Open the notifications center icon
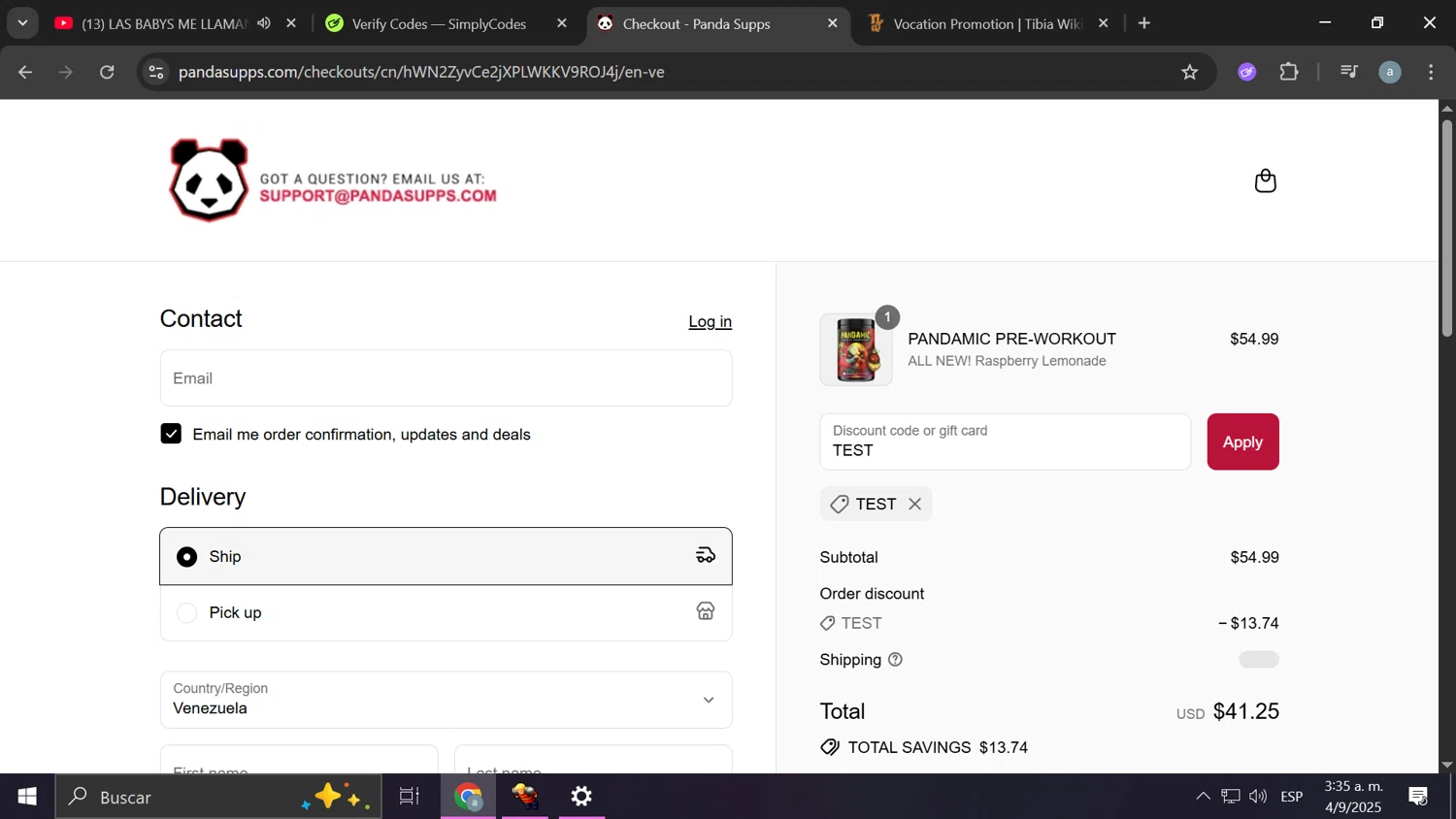Image resolution: width=1456 pixels, height=819 pixels. tap(1418, 797)
